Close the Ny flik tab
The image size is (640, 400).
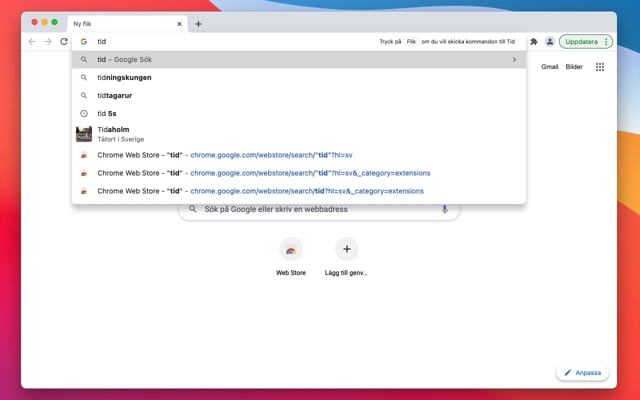179,24
